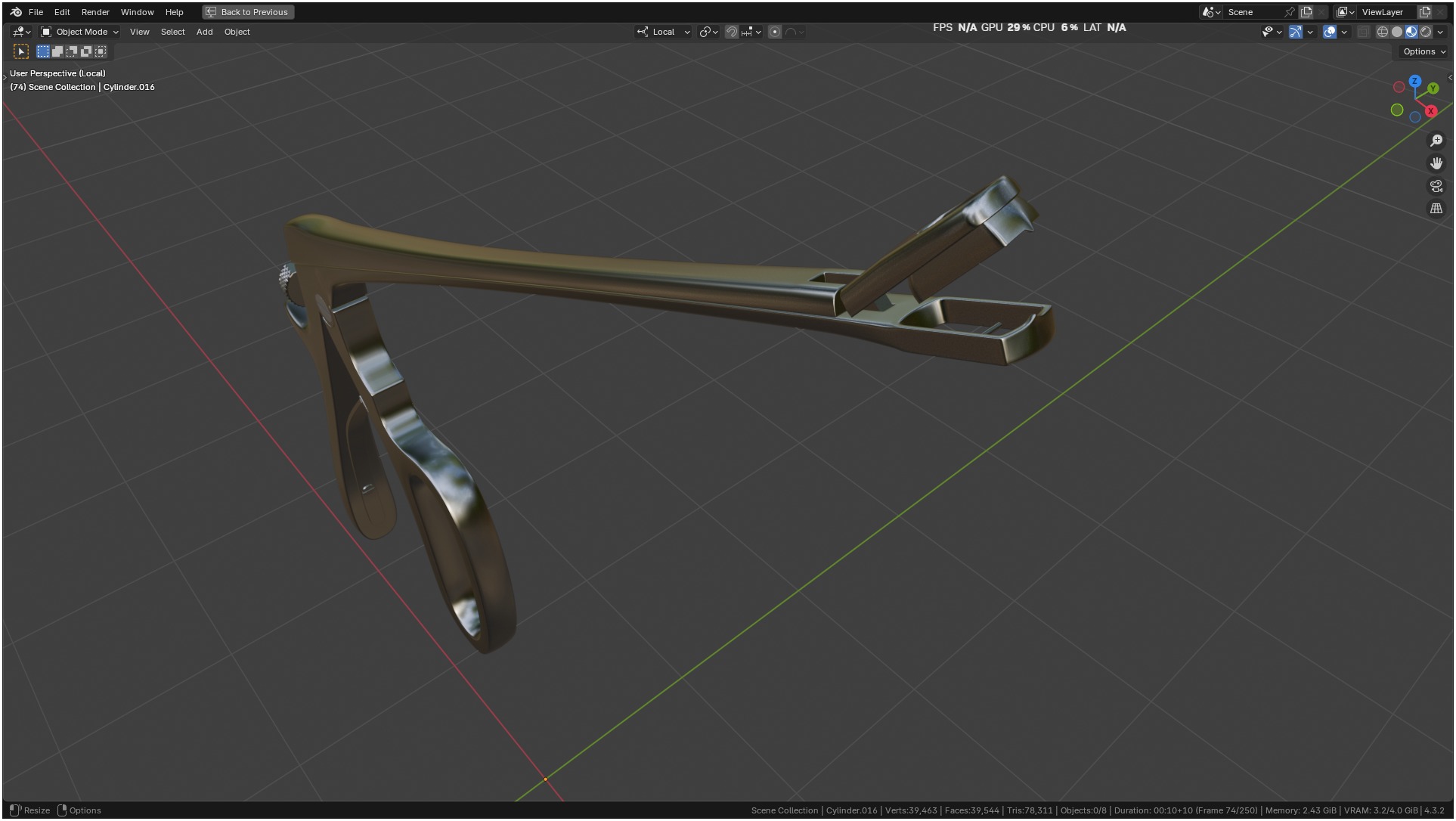Click the move view hand icon

click(x=1436, y=163)
